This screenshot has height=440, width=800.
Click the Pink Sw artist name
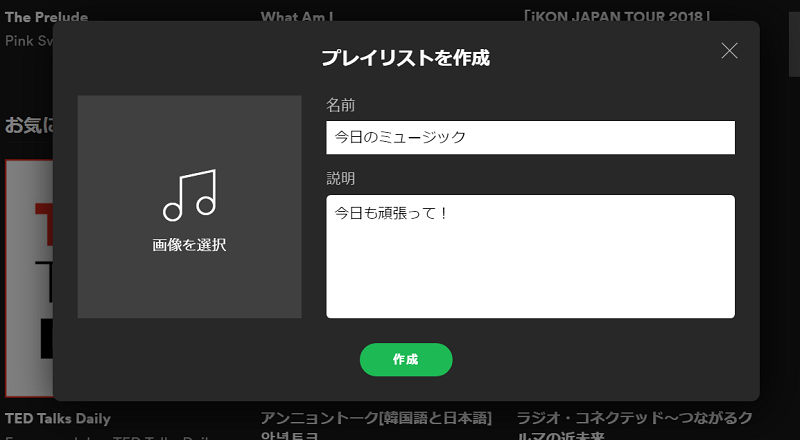pos(29,40)
